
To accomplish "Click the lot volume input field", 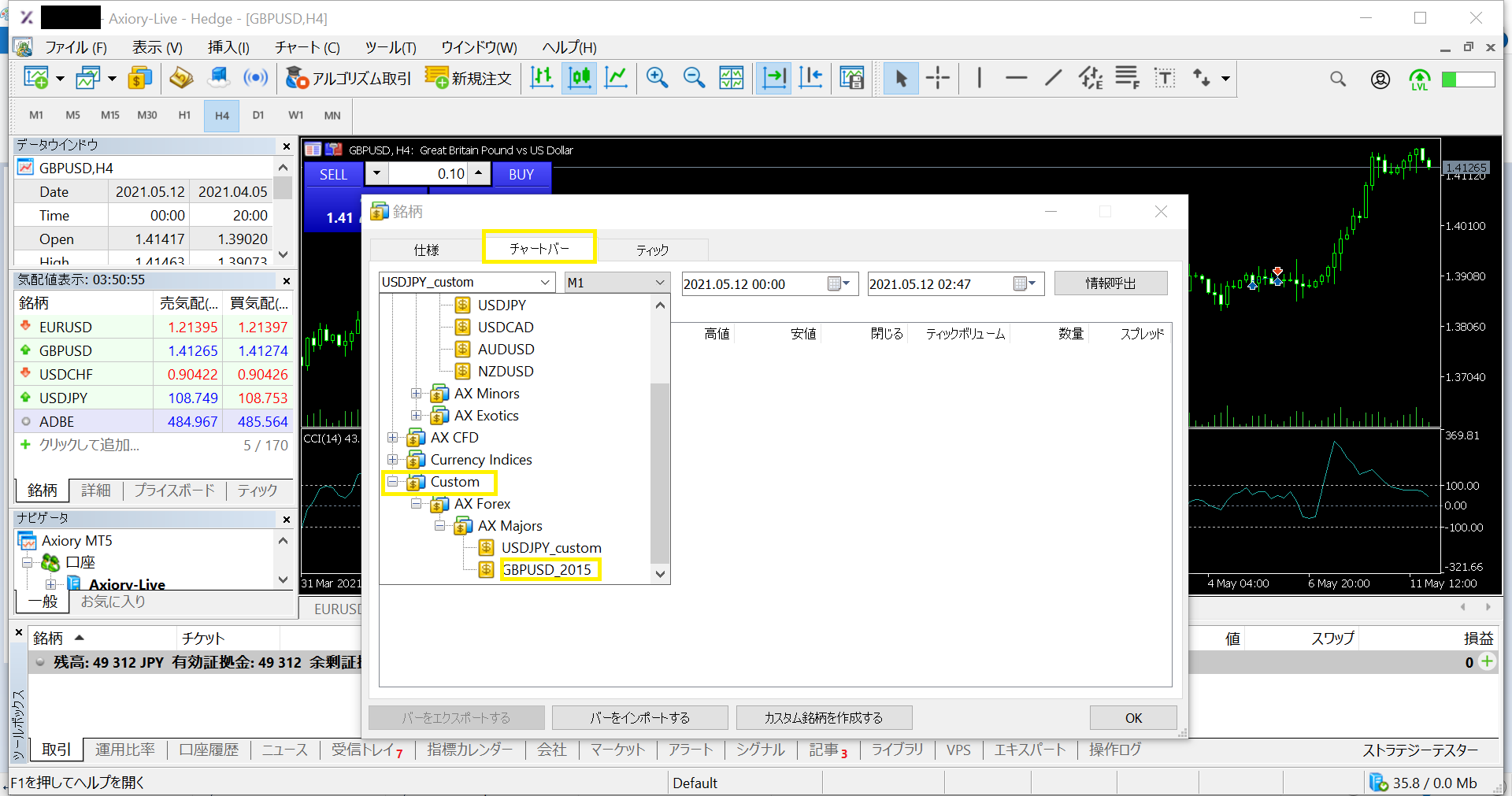I will click(x=427, y=174).
